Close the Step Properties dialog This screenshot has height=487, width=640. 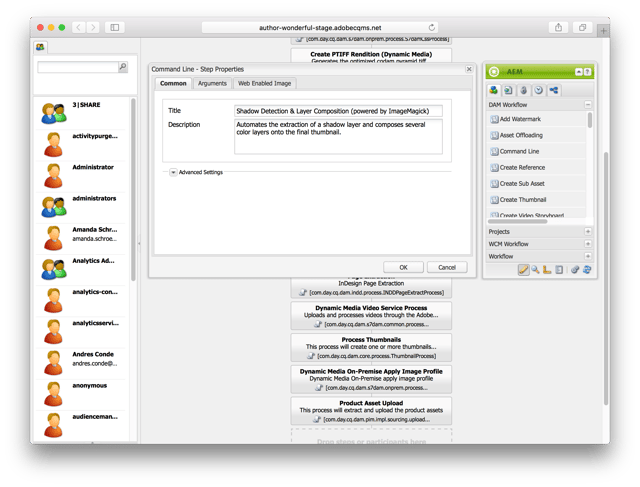pos(469,69)
